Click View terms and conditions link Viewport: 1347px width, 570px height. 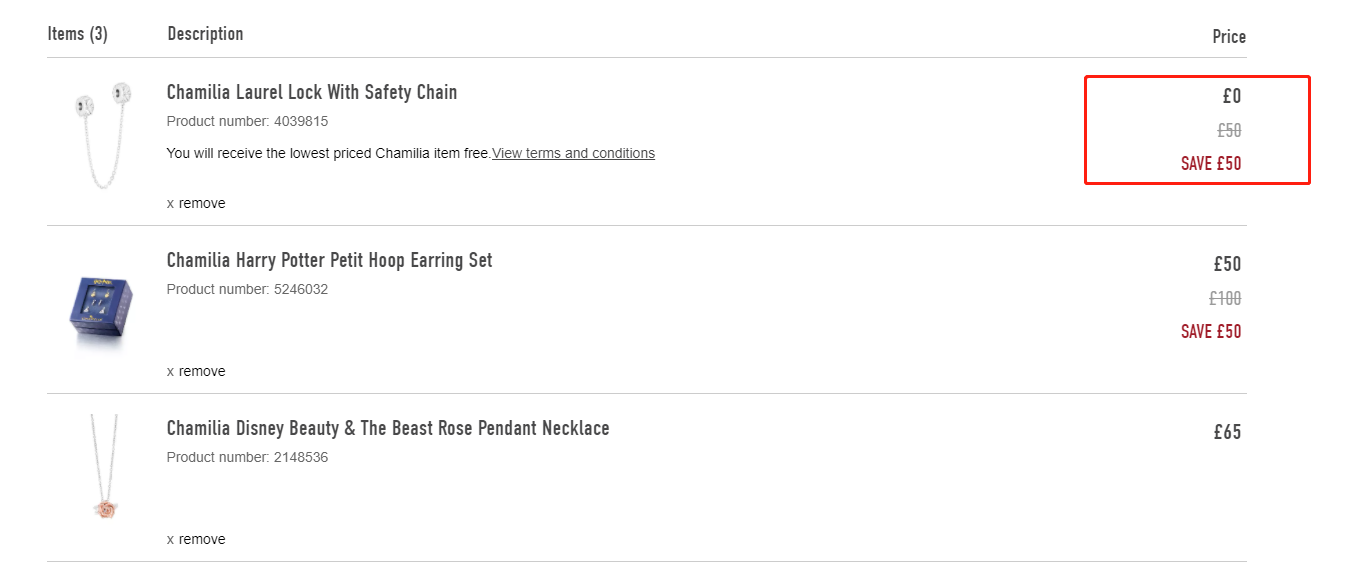[573, 153]
